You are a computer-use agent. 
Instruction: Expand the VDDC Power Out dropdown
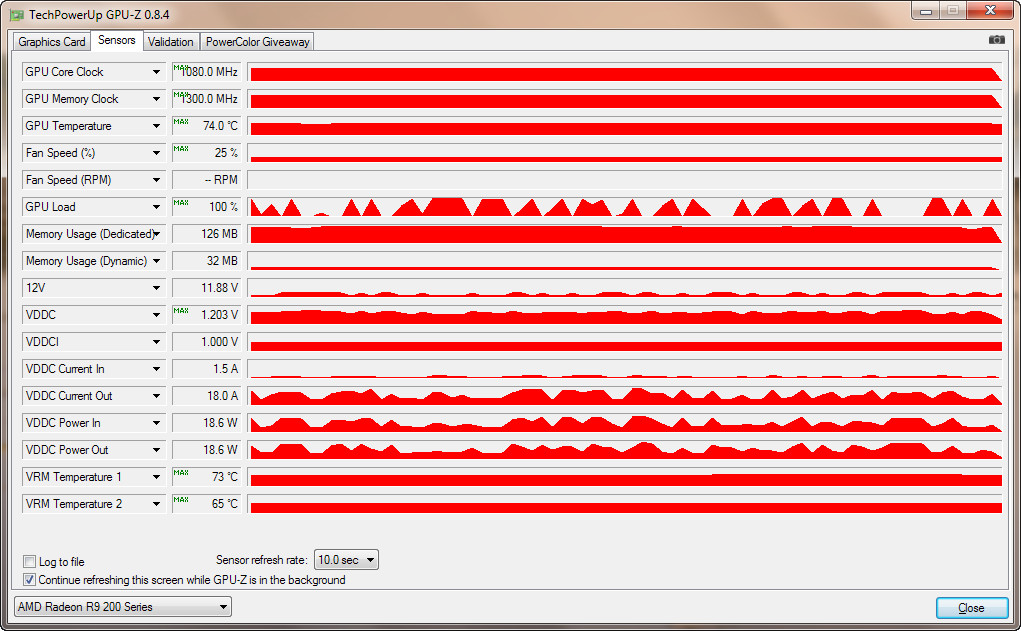click(156, 450)
